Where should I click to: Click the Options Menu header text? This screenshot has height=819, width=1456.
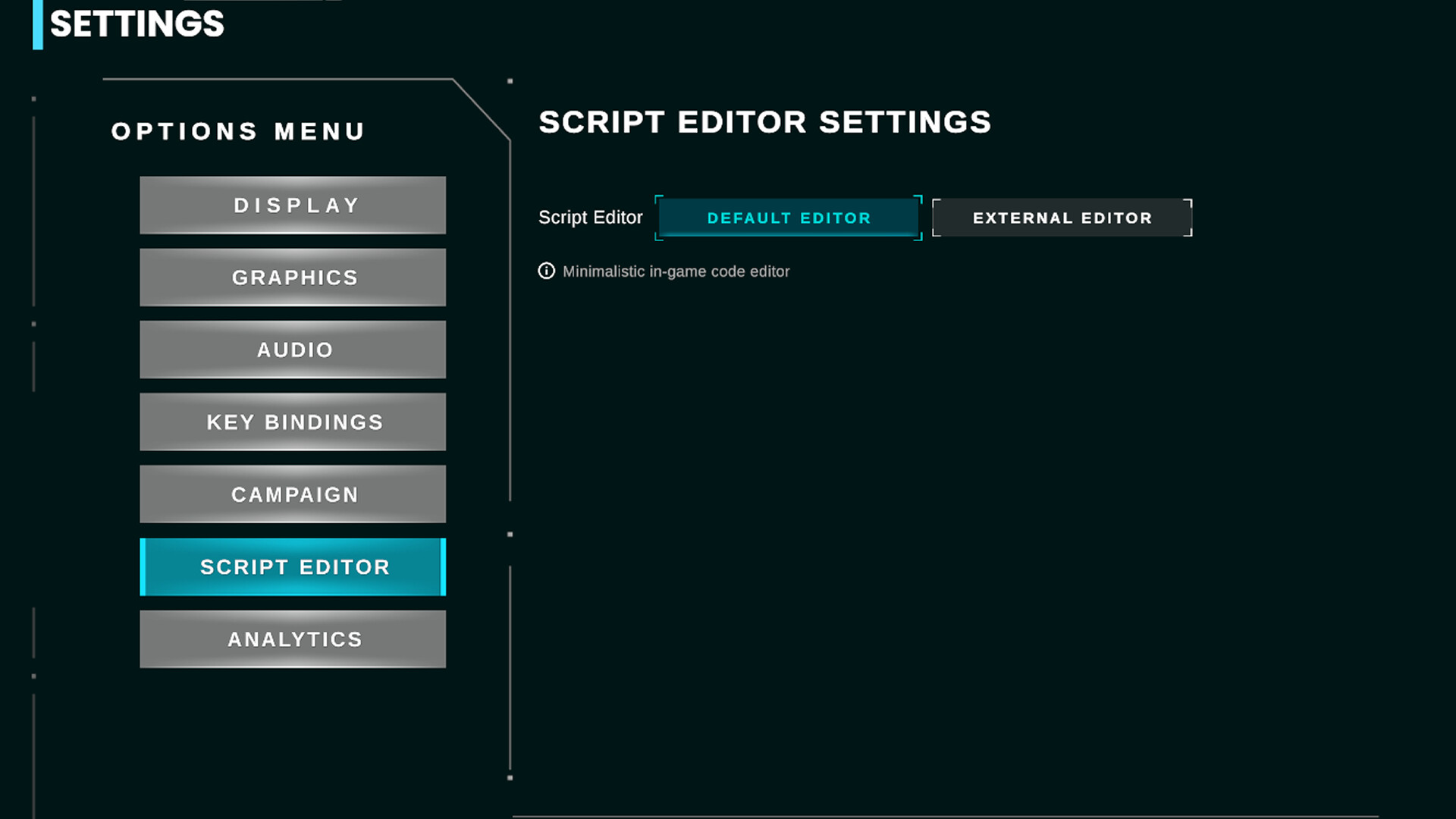point(237,130)
